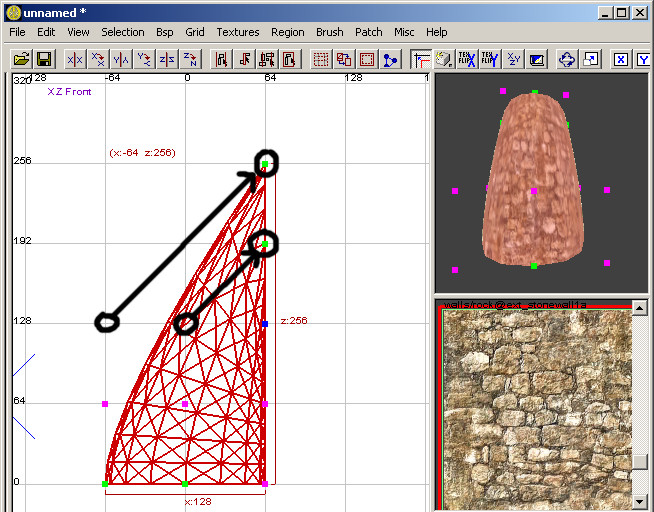Open a map file with folder icon
This screenshot has height=512, width=654.
coord(21,60)
